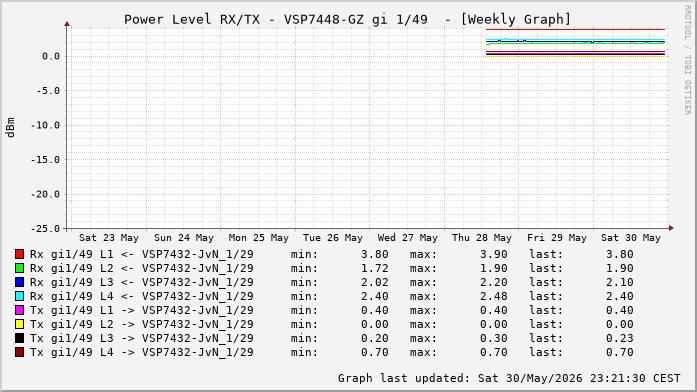Click the green Rx L2 line in the graph
Screen dimensions: 697x392
pos(576,44)
